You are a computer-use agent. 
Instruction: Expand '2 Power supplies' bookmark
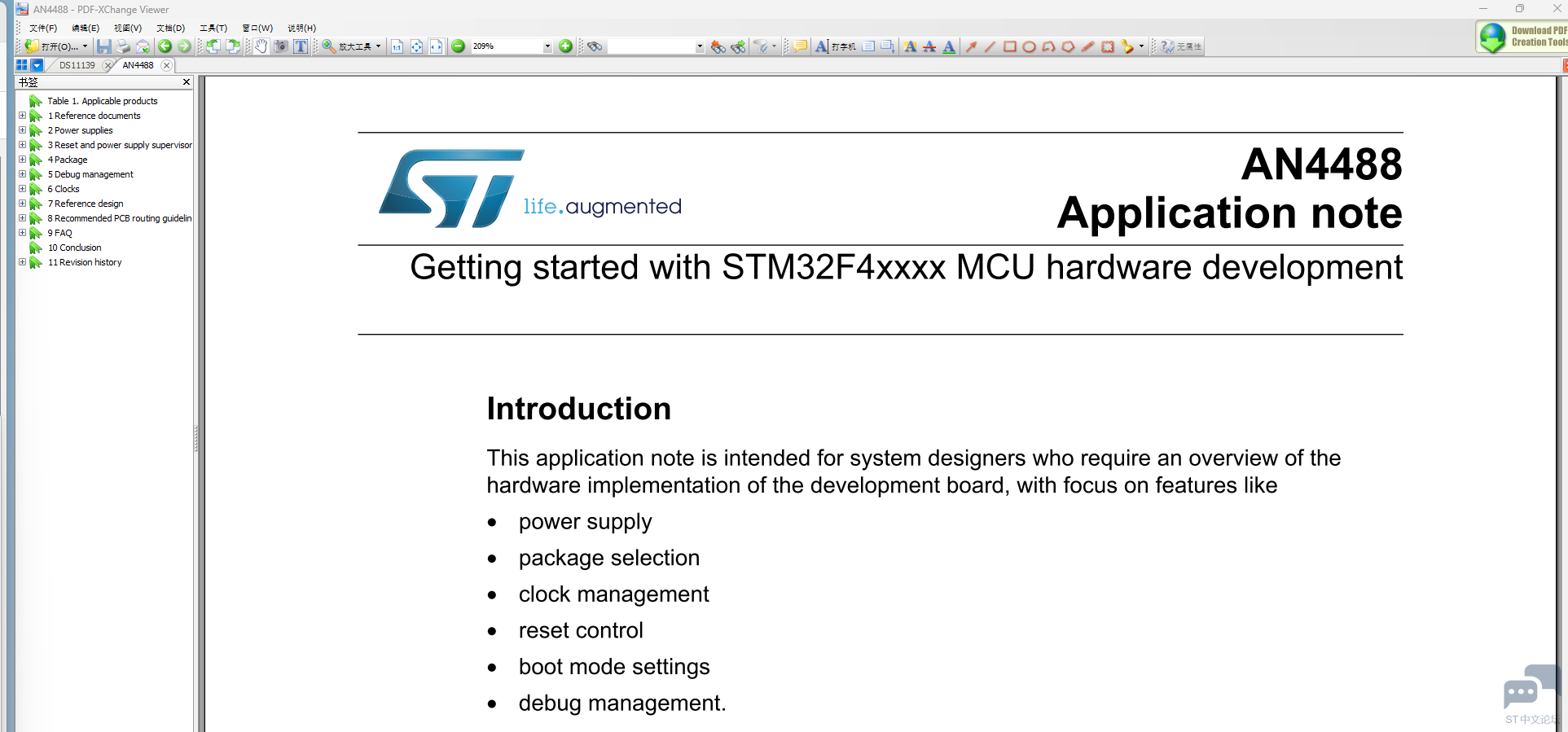pyautogui.click(x=23, y=130)
